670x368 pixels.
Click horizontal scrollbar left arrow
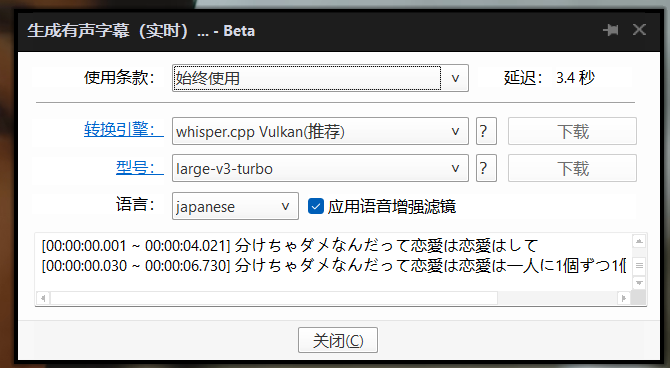pos(43,298)
